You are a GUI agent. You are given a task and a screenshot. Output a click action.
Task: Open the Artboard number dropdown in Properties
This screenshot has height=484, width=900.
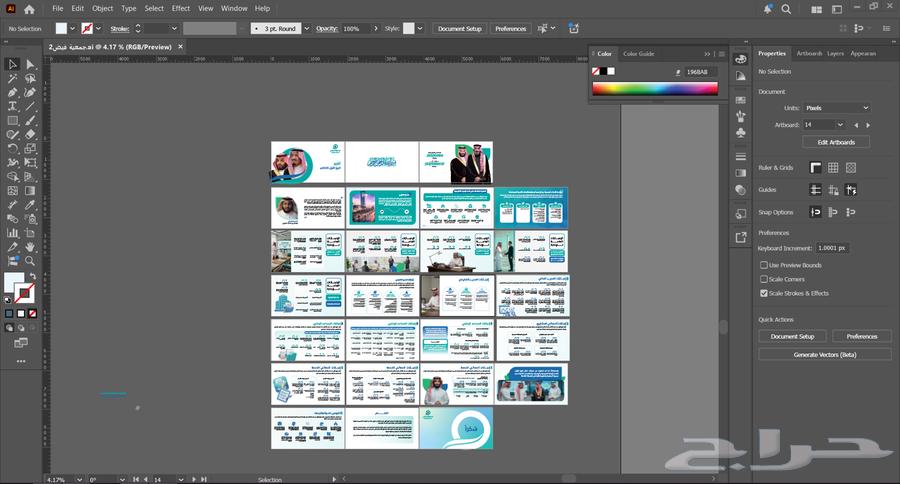pyautogui.click(x=840, y=125)
